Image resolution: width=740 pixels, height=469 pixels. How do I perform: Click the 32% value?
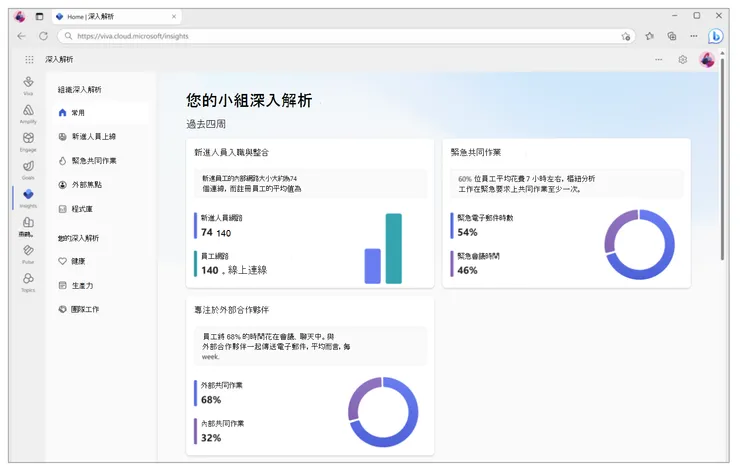click(x=211, y=438)
